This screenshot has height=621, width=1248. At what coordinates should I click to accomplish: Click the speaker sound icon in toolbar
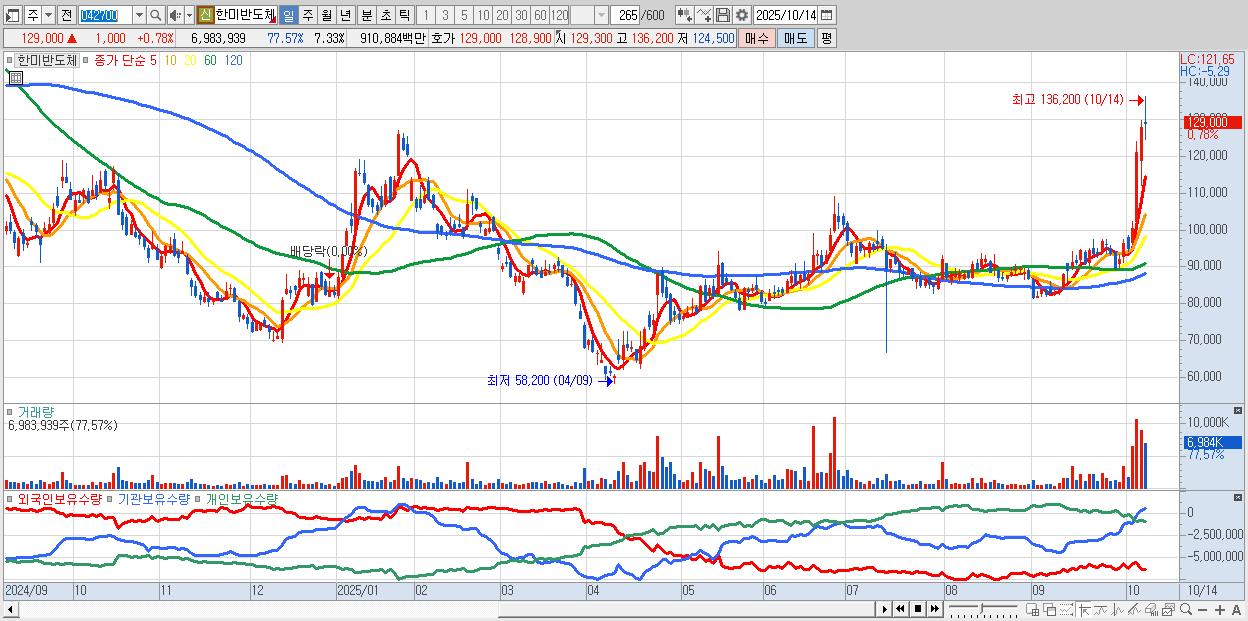(175, 16)
